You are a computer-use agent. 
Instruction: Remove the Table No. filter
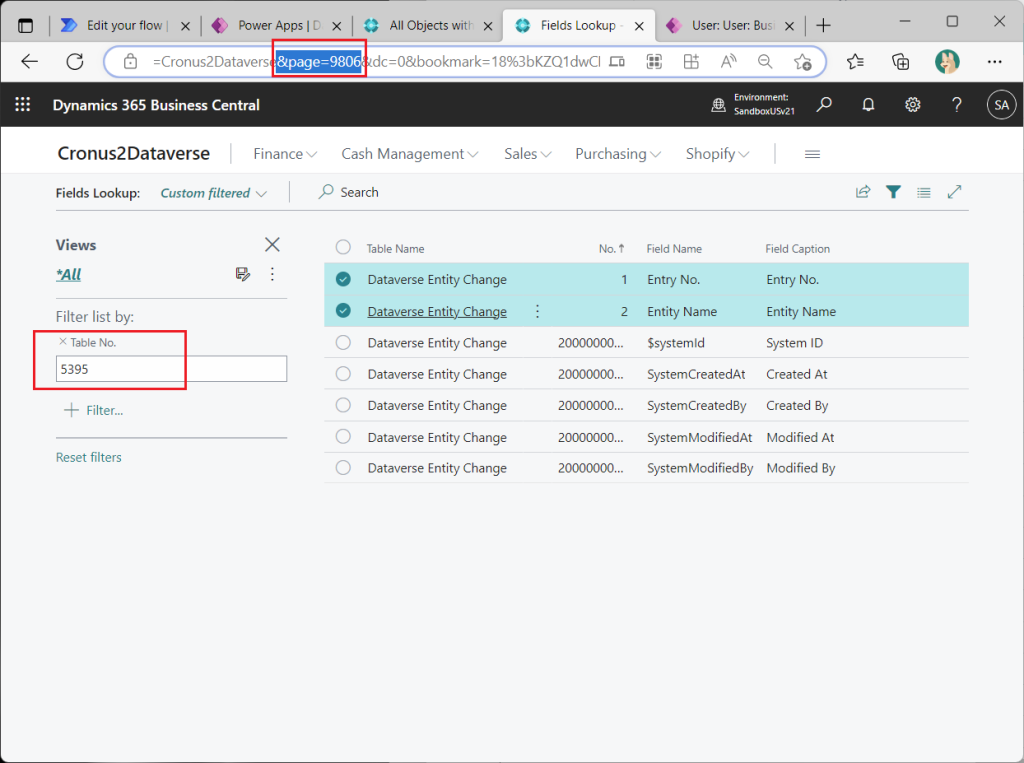(63, 342)
